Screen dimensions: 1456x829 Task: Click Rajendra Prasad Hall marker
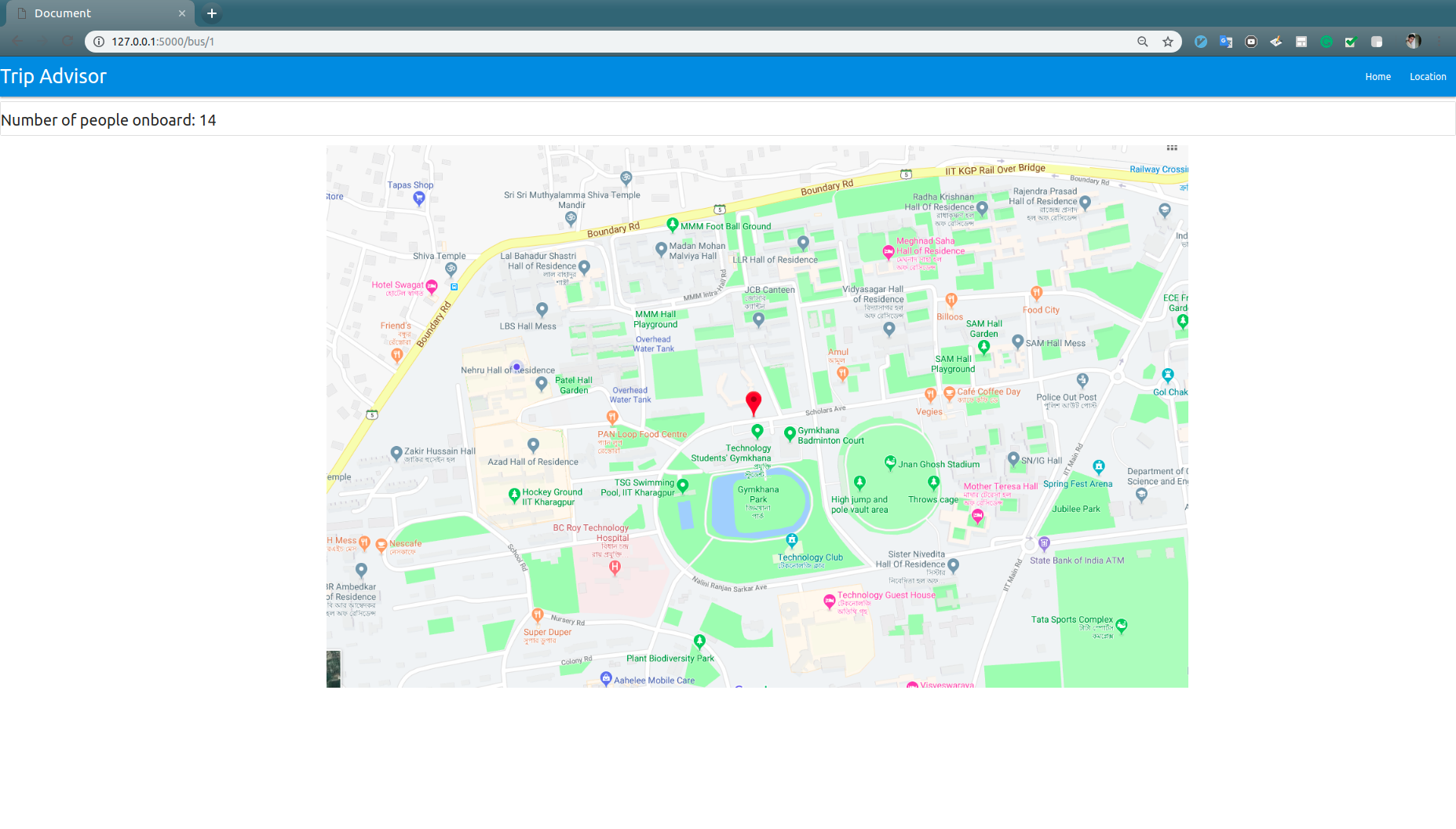pos(1086,203)
